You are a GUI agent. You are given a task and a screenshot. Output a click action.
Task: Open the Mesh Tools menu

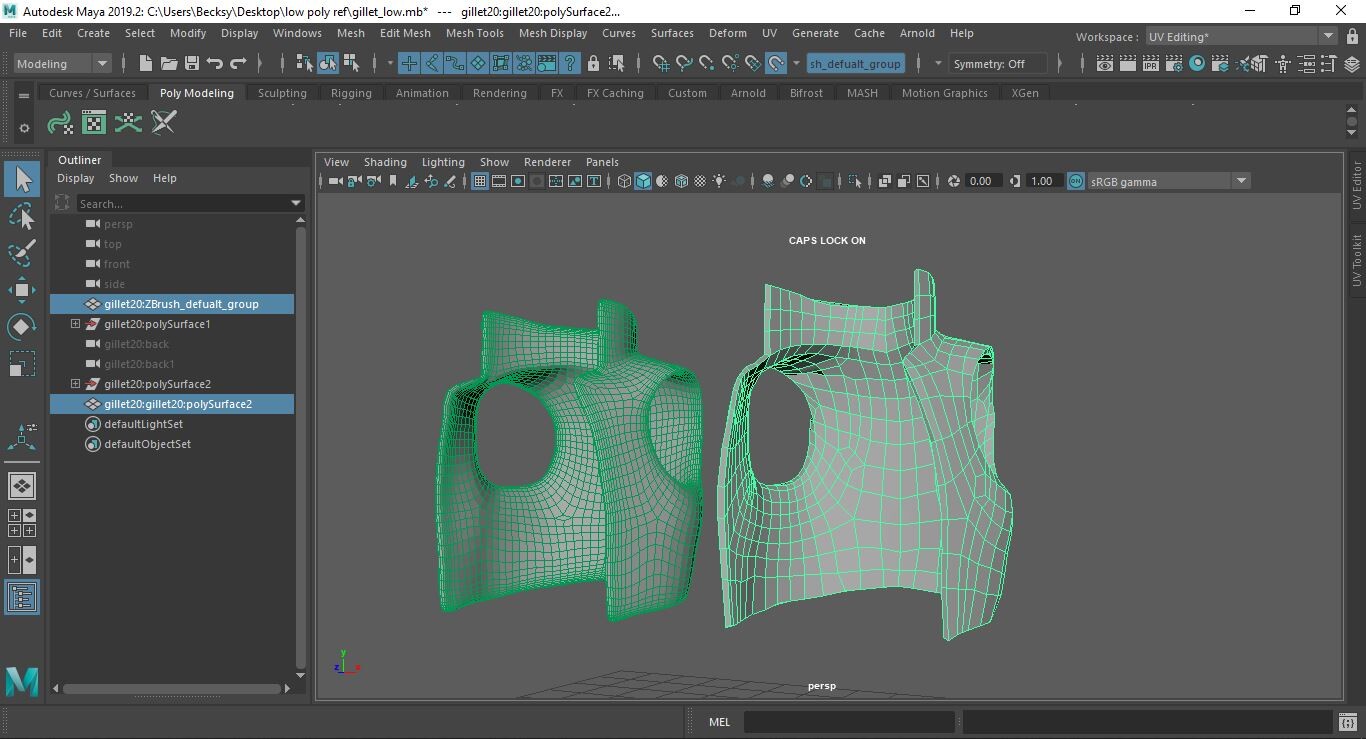[x=474, y=33]
